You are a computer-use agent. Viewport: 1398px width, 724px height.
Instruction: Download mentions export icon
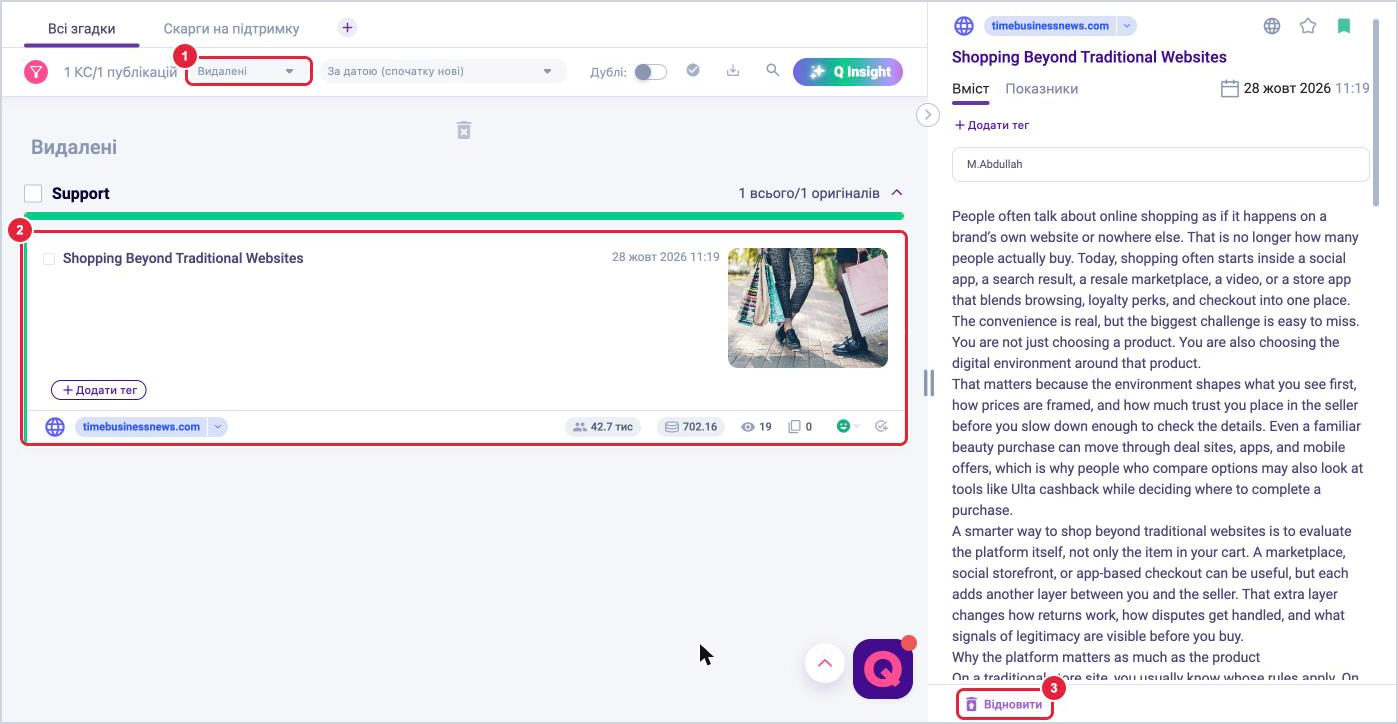point(733,71)
